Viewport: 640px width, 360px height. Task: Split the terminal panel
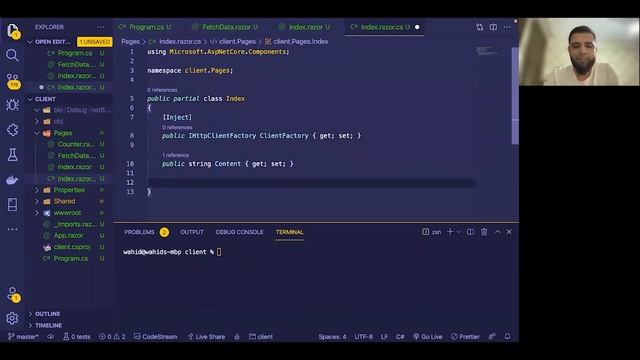coord(470,232)
